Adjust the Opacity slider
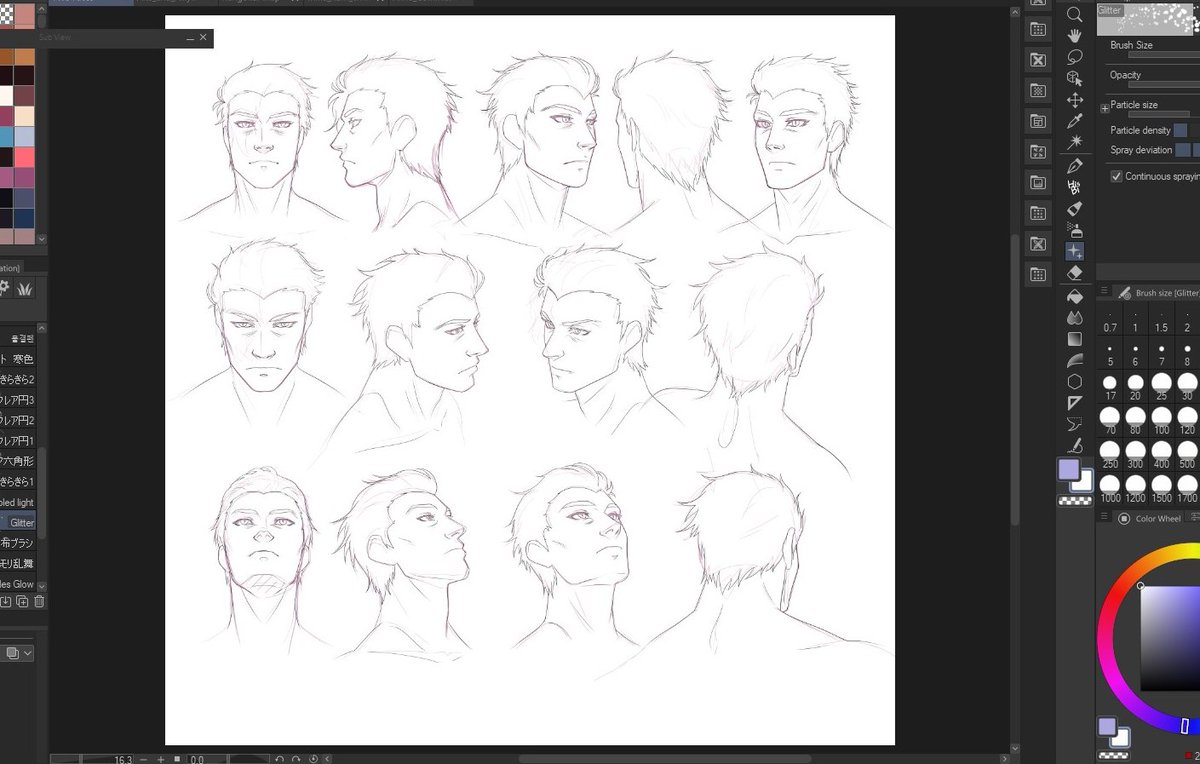1200x764 pixels. point(1163,85)
